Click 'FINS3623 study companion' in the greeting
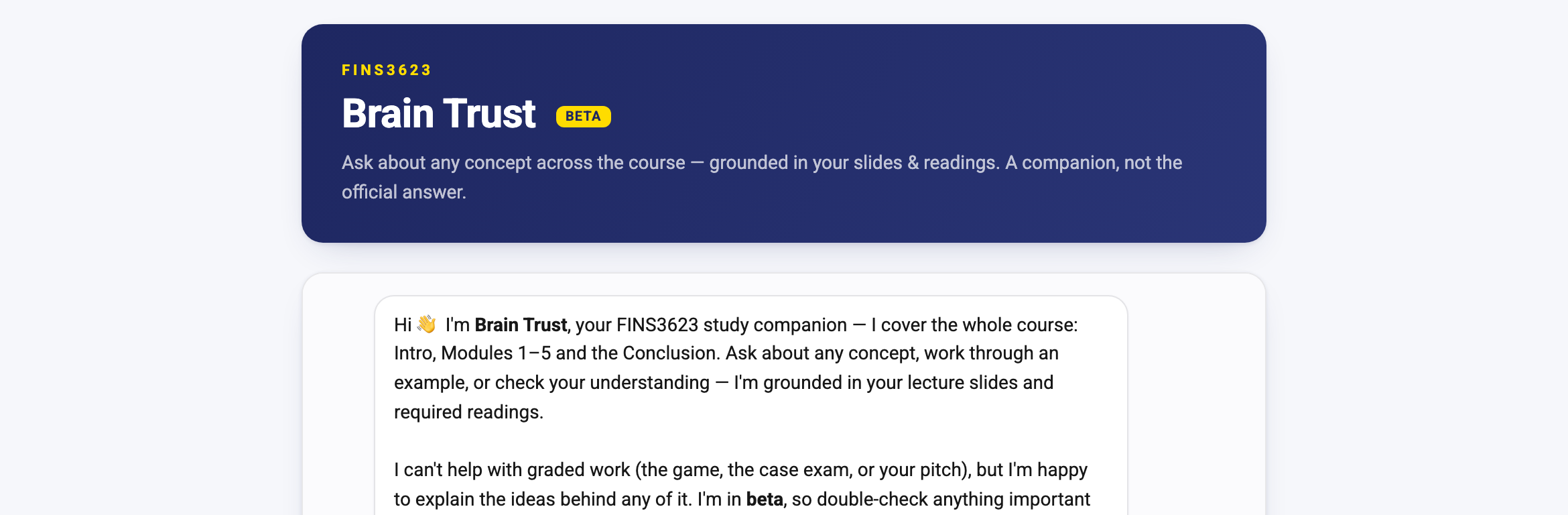1568x515 pixels. tap(732, 325)
